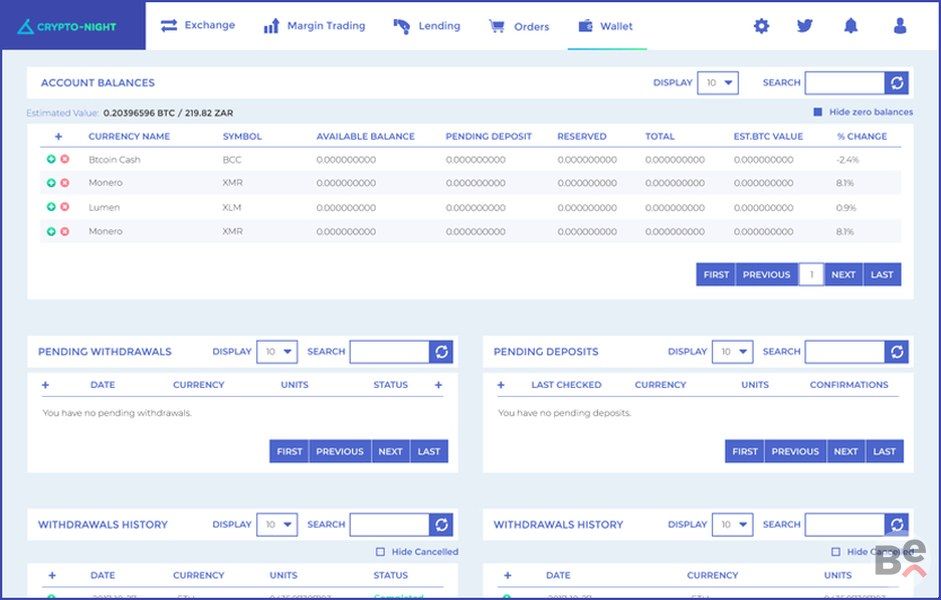Click the Twitter bird icon
Image resolution: width=941 pixels, height=600 pixels.
pyautogui.click(x=805, y=26)
